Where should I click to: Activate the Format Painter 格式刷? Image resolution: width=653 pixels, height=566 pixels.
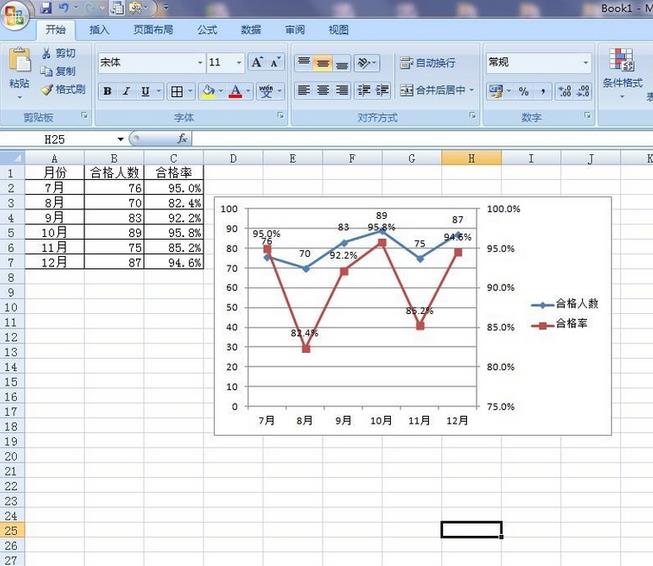[64, 89]
